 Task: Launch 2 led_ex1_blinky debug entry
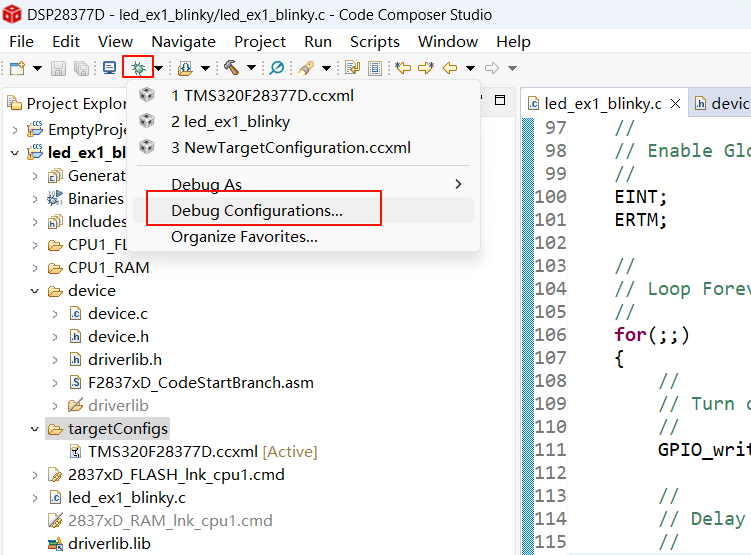click(230, 122)
